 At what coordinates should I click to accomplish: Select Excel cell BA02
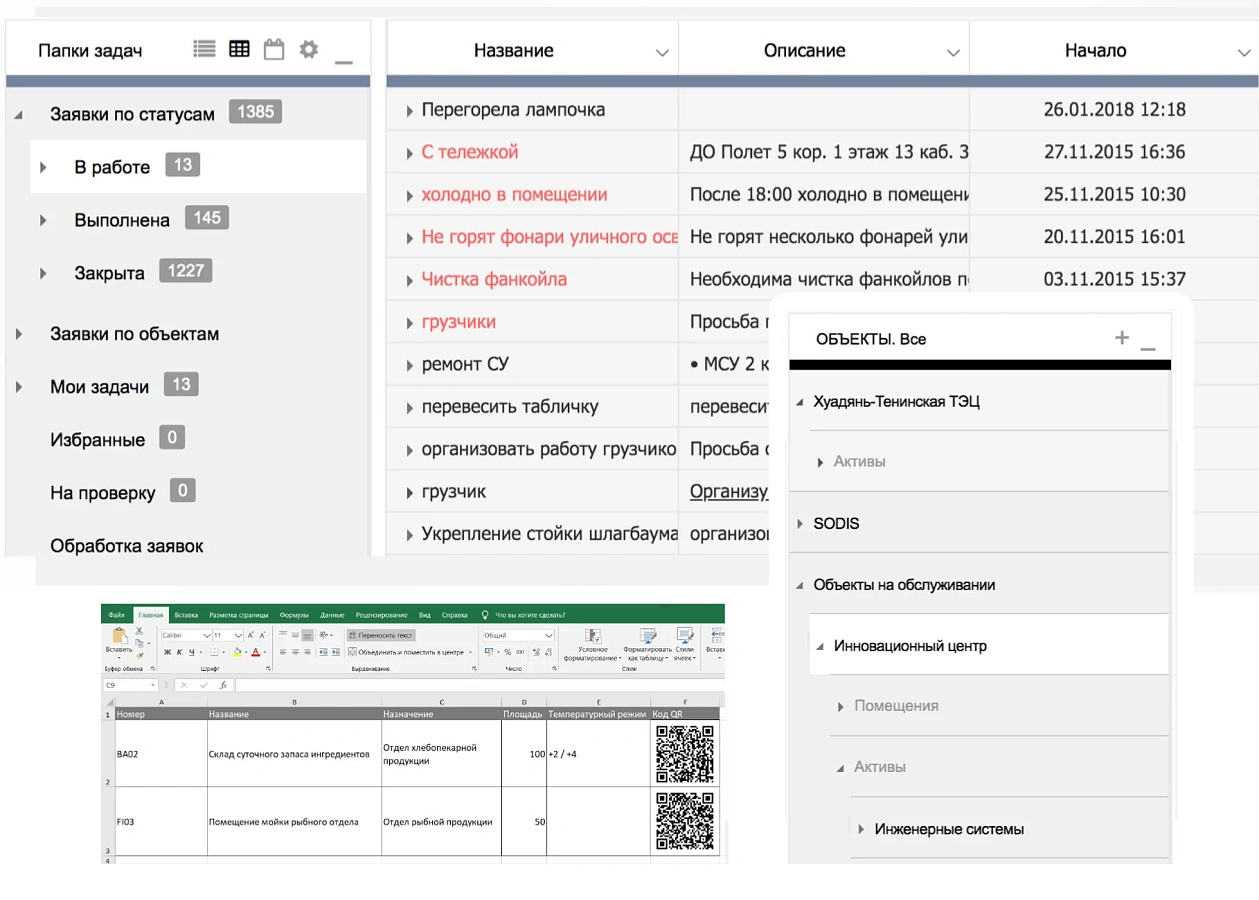[161, 754]
